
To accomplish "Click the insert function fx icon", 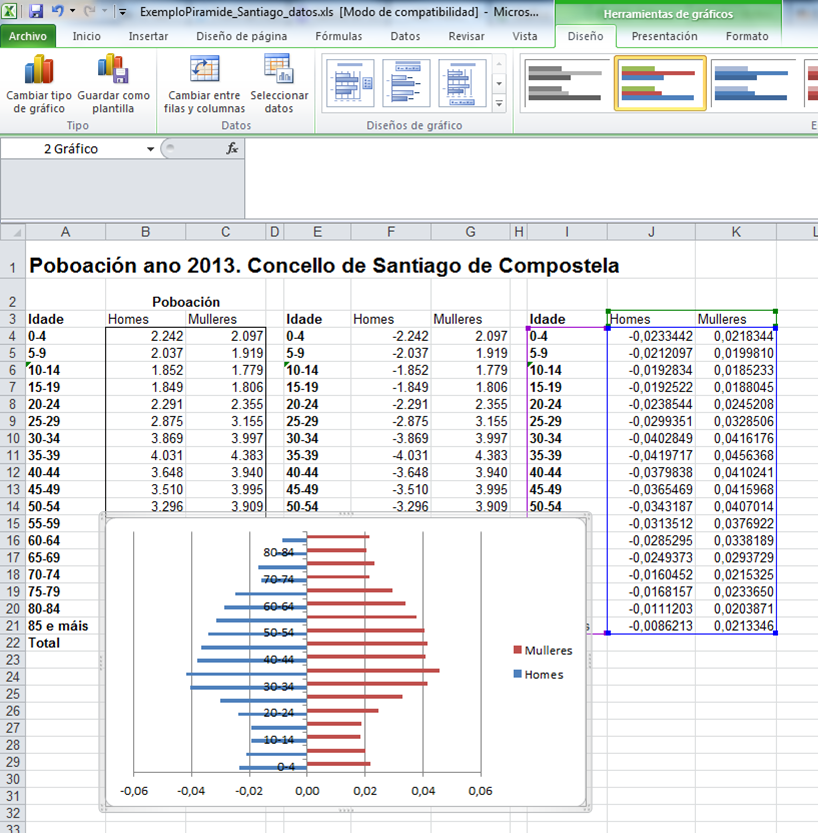I will point(232,148).
